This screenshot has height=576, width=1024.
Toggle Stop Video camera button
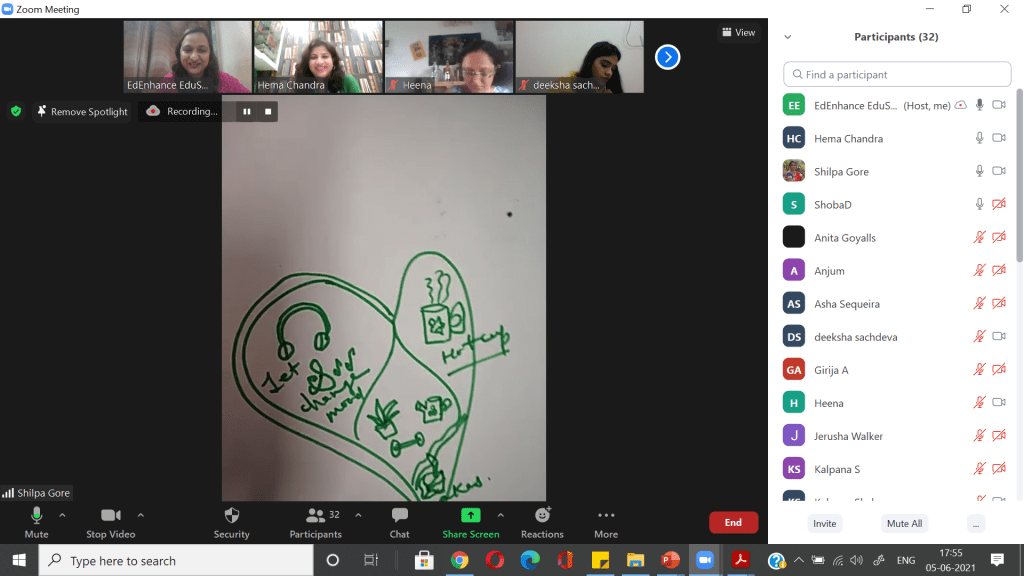(110, 521)
